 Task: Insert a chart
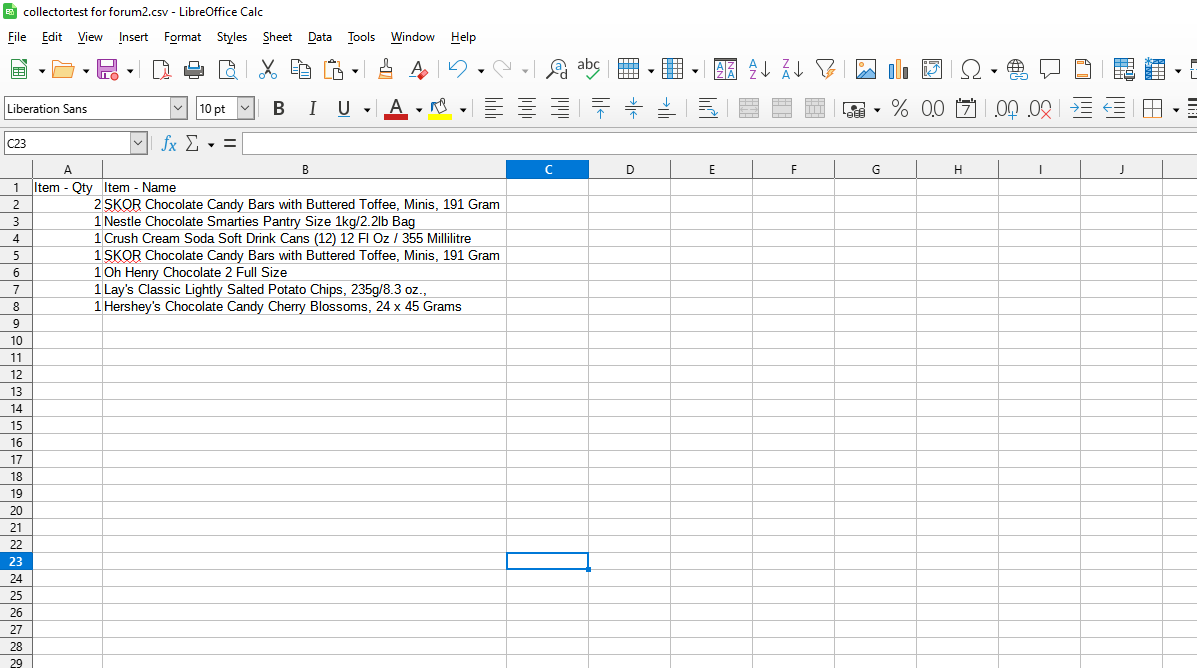click(899, 69)
